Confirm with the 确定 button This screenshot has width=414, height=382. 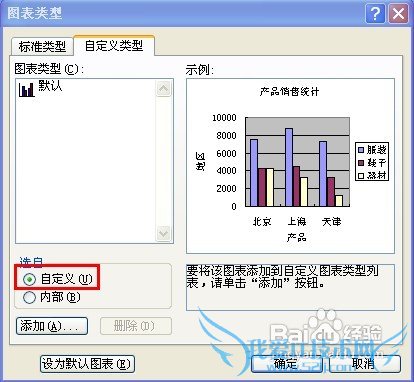click(x=287, y=364)
